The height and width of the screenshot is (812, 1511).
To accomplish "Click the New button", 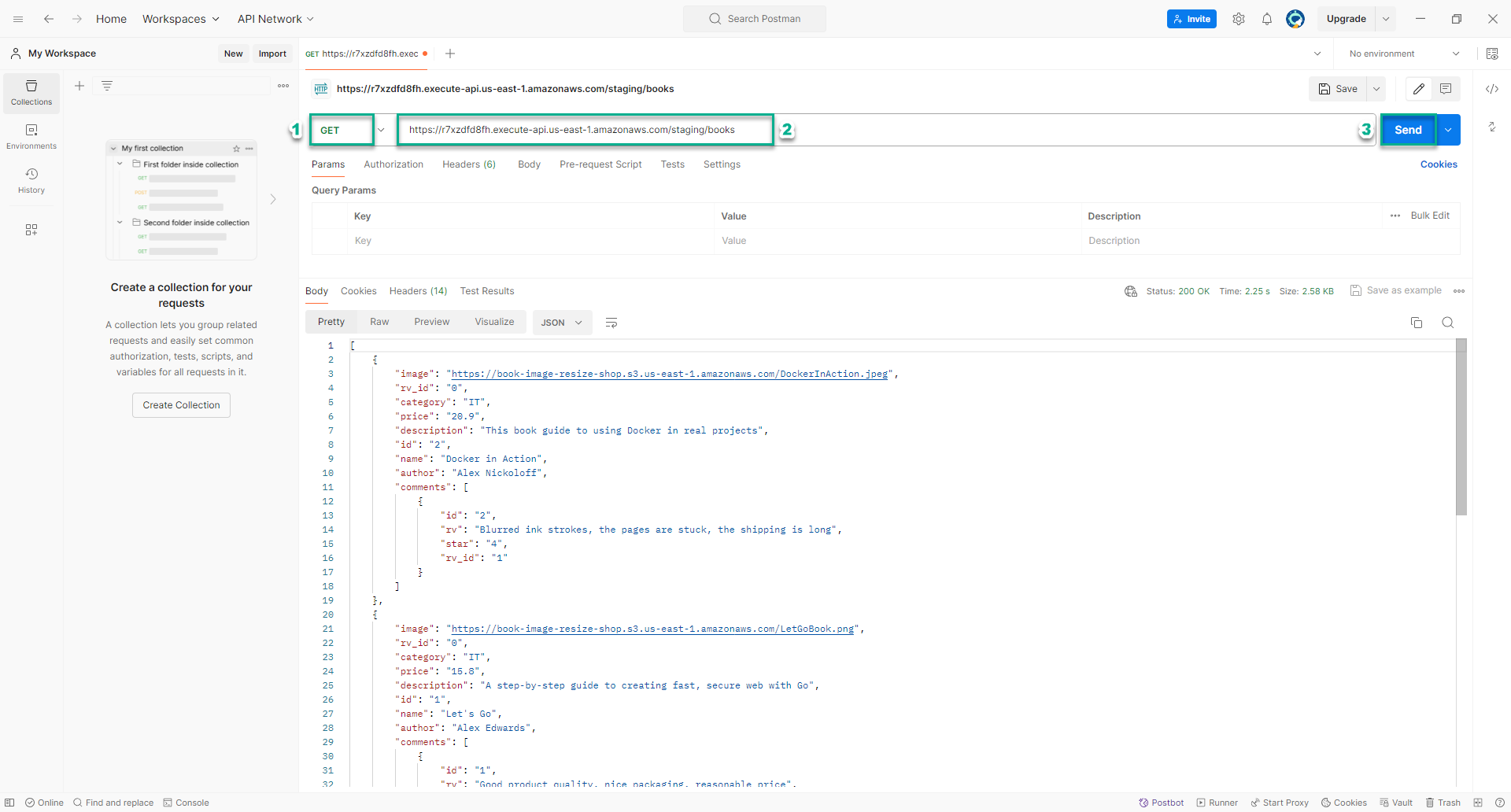I will pyautogui.click(x=233, y=54).
